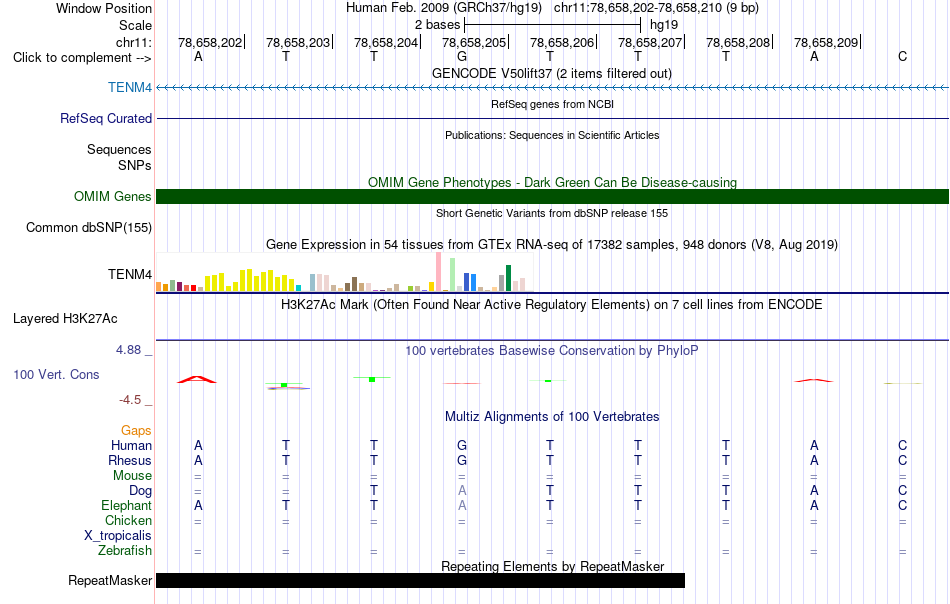Click position label 78,658,206 on the ruler
Viewport: 950px width, 604px height.
562,42
